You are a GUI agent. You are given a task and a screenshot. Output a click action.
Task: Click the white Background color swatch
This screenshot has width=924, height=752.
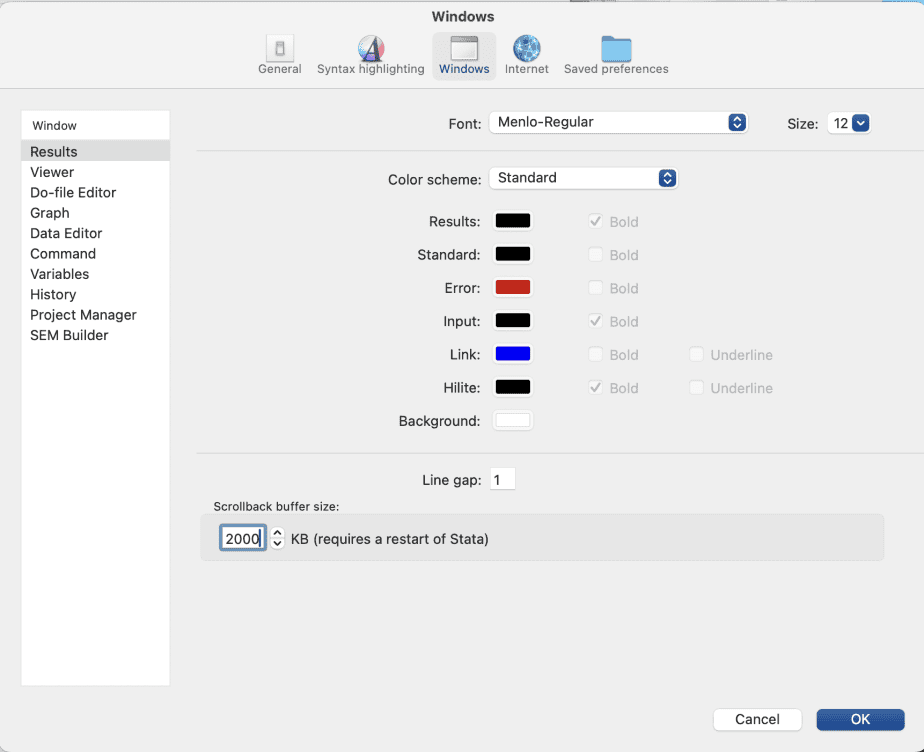513,421
